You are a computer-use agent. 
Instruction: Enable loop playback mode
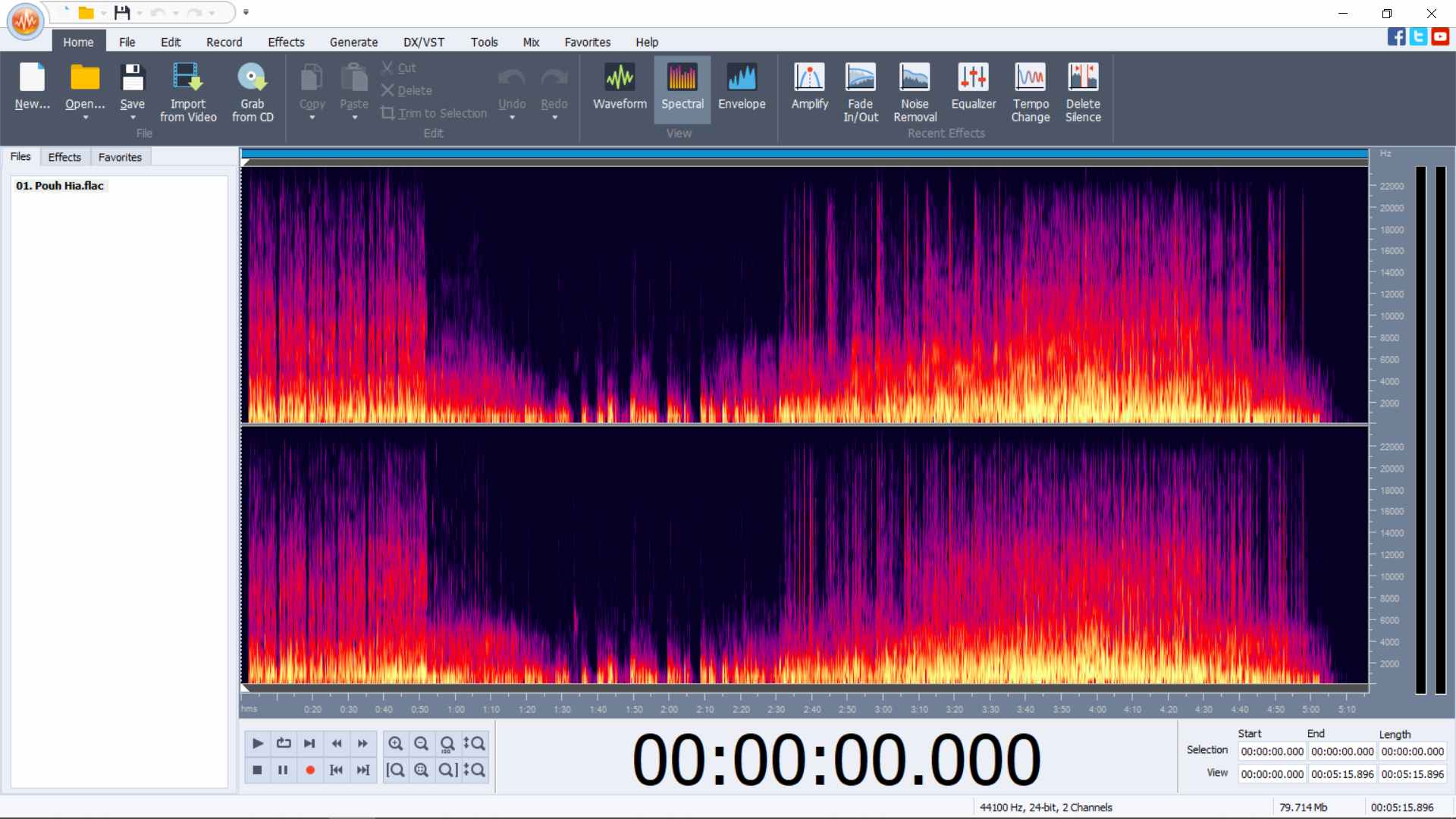click(284, 743)
